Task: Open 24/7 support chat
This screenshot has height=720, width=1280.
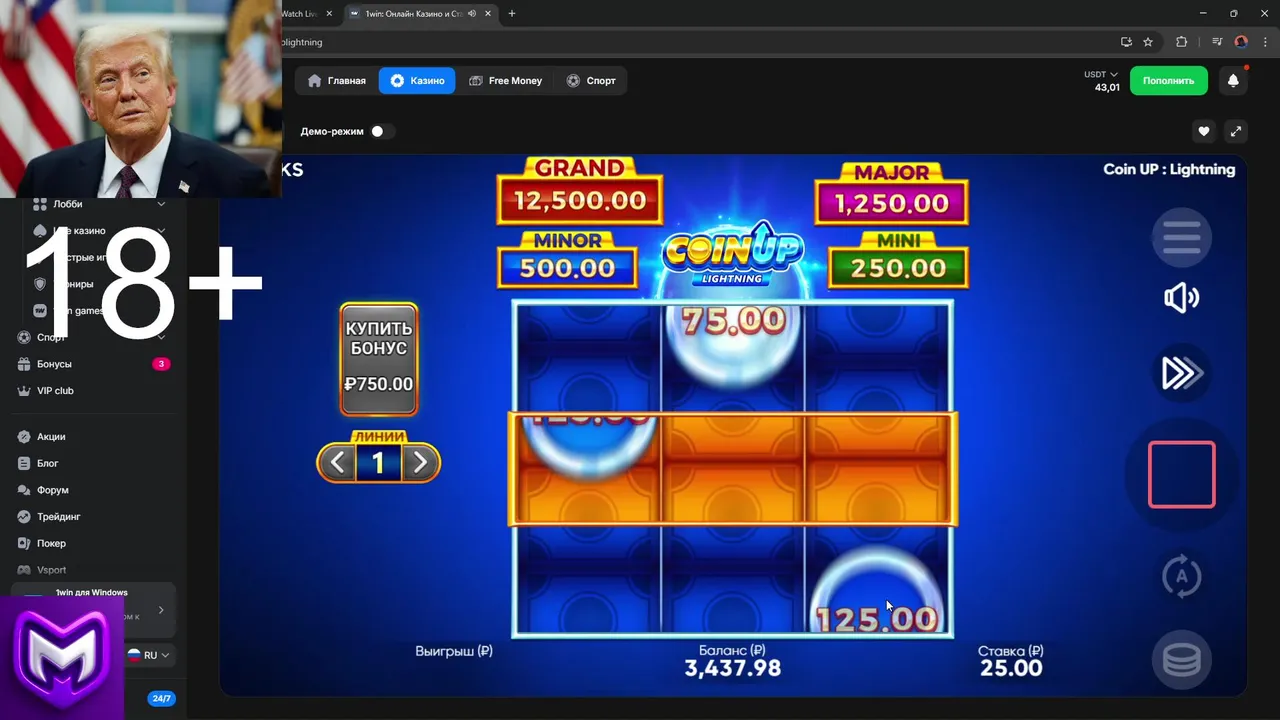Action: point(160,698)
